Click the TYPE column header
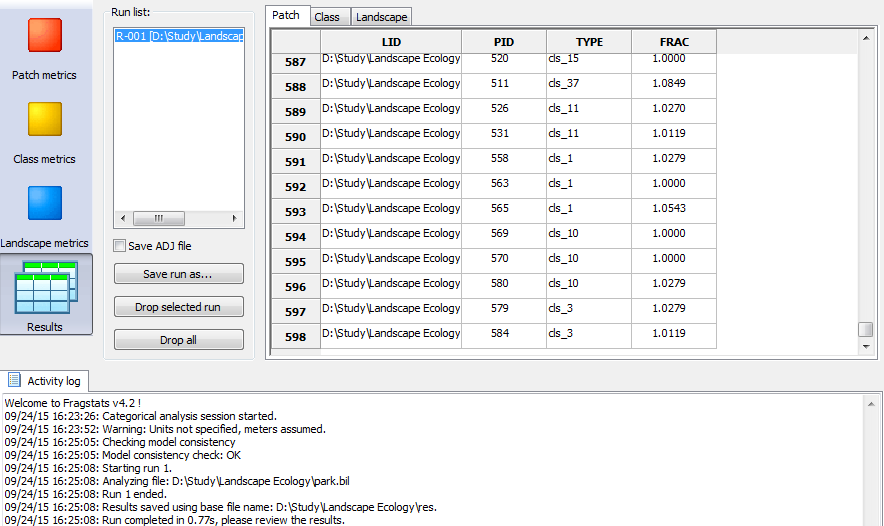This screenshot has height=526, width=884. 589,42
